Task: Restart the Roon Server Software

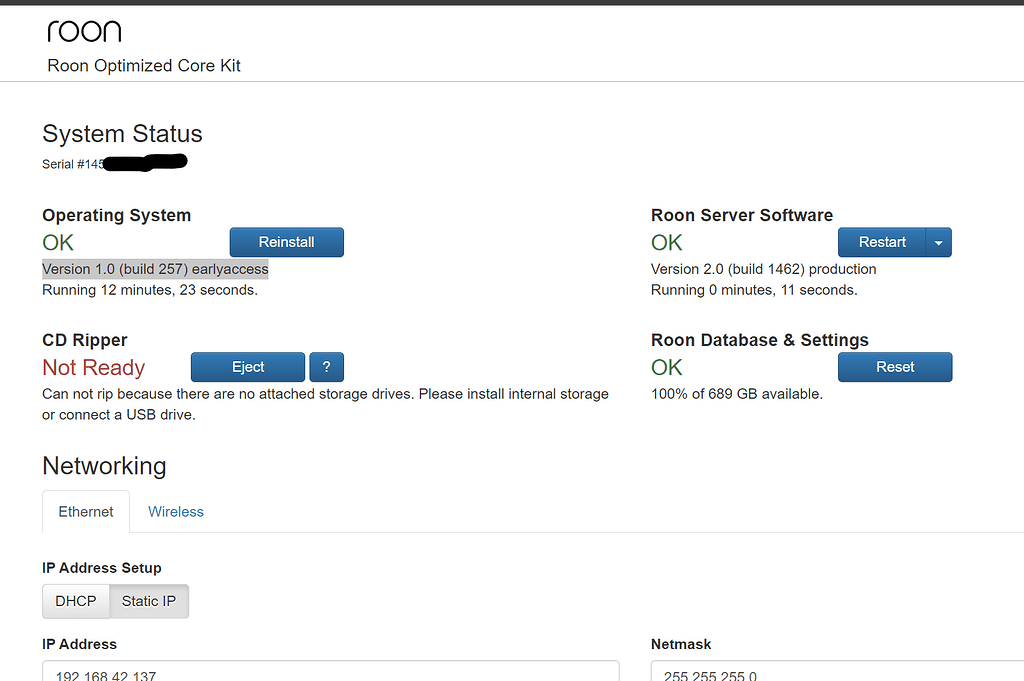Action: click(x=881, y=242)
